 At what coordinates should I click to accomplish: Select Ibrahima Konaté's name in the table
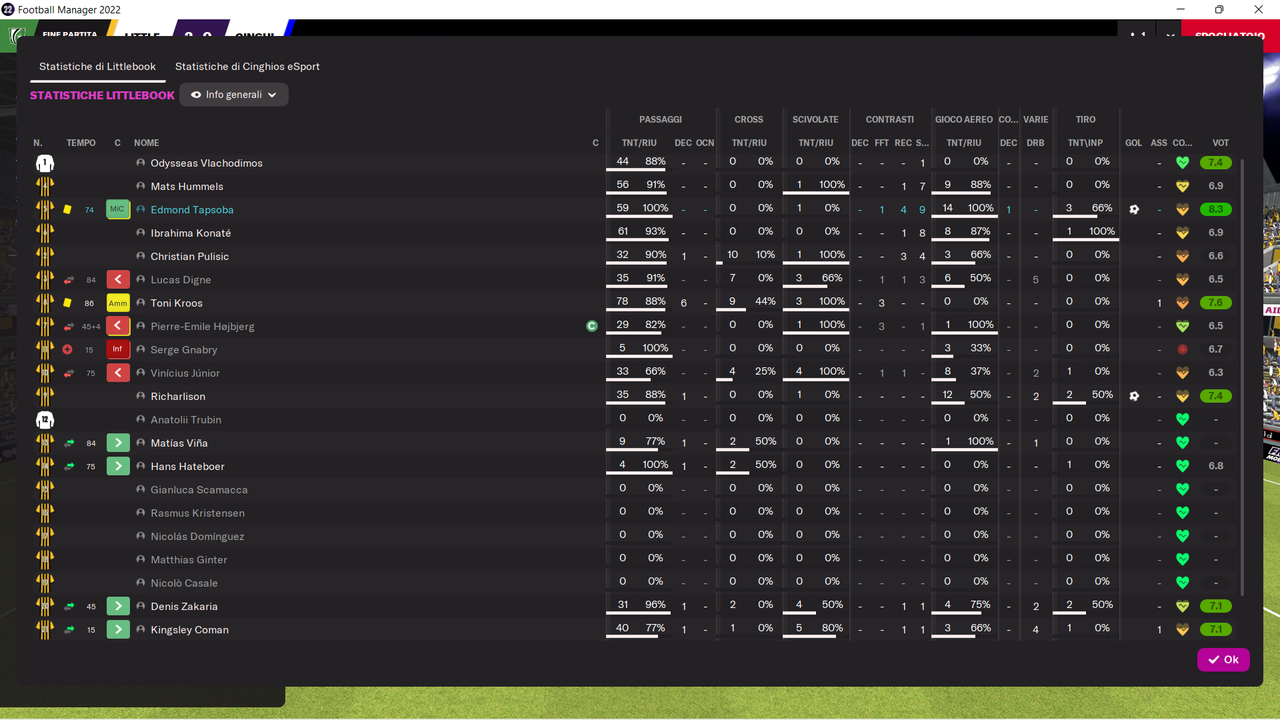coord(191,233)
